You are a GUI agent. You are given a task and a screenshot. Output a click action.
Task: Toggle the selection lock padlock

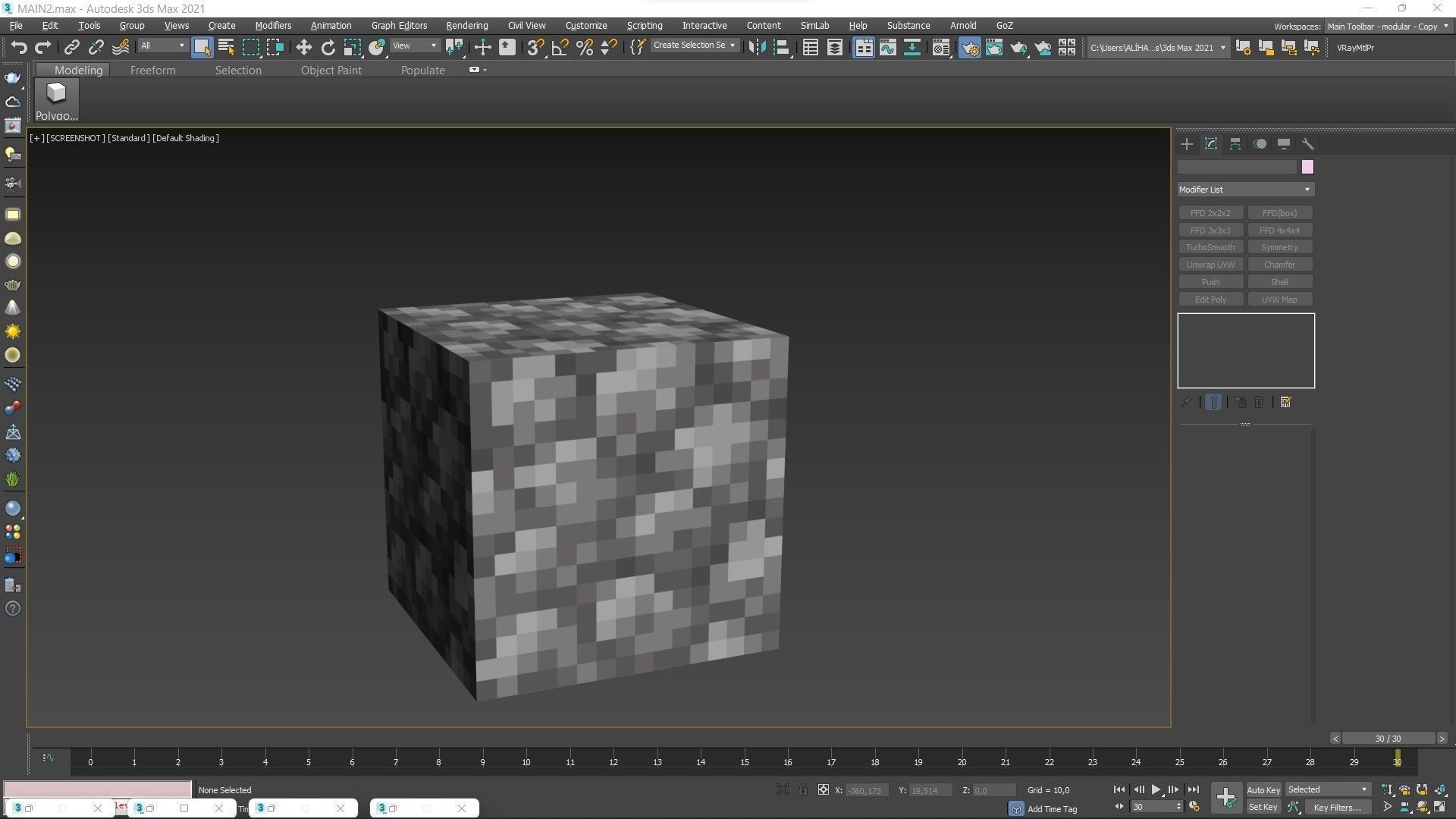[803, 790]
